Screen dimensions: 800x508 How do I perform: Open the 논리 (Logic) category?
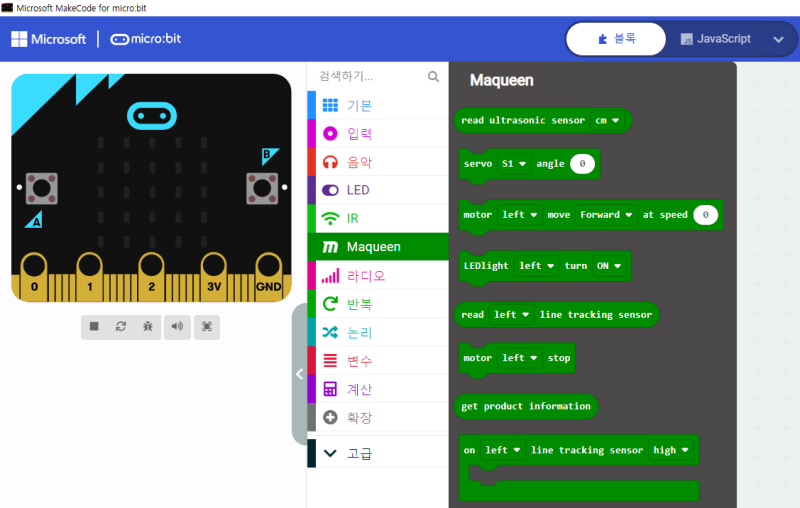coord(378,333)
